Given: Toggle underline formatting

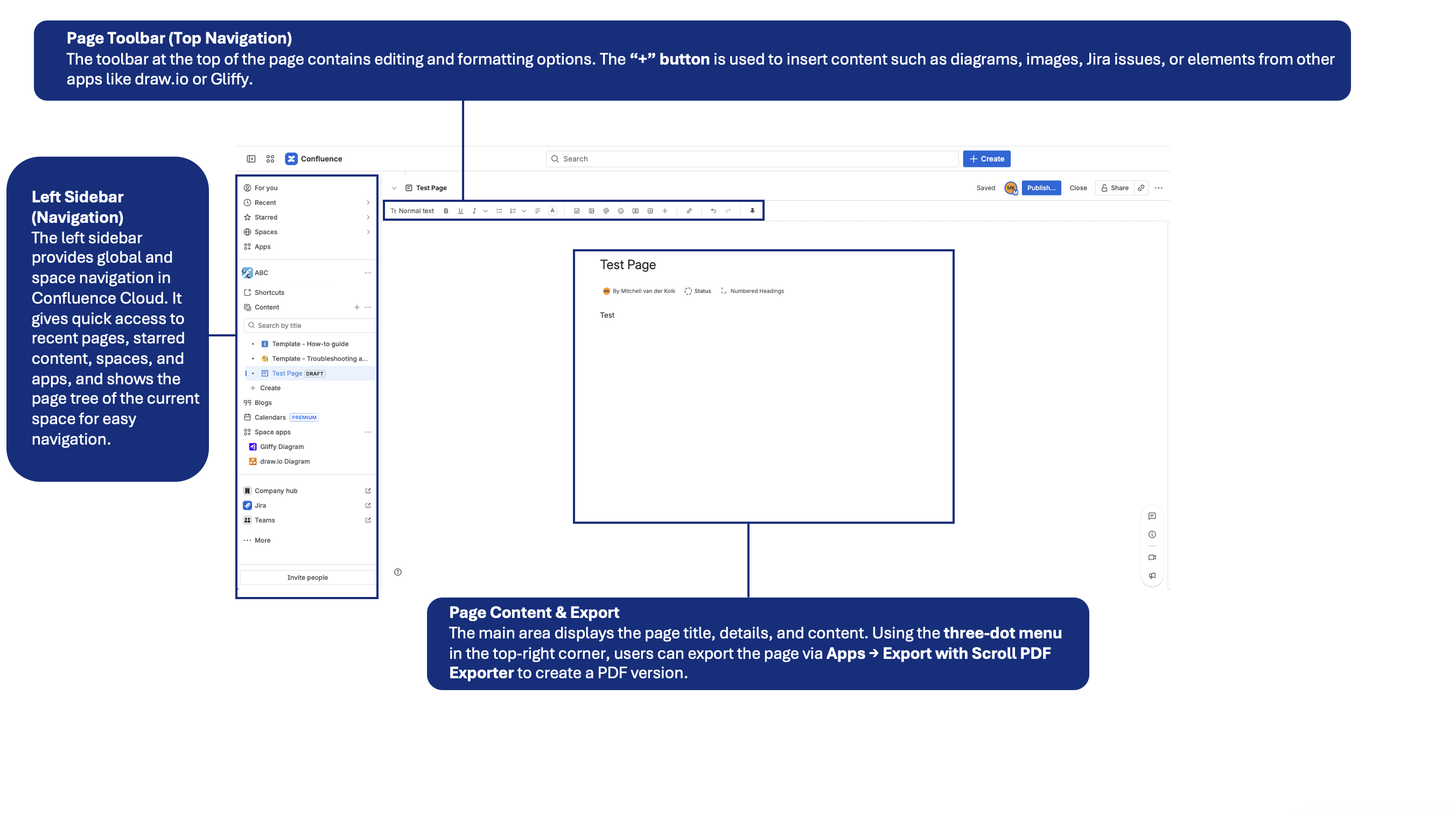Looking at the screenshot, I should click(460, 211).
